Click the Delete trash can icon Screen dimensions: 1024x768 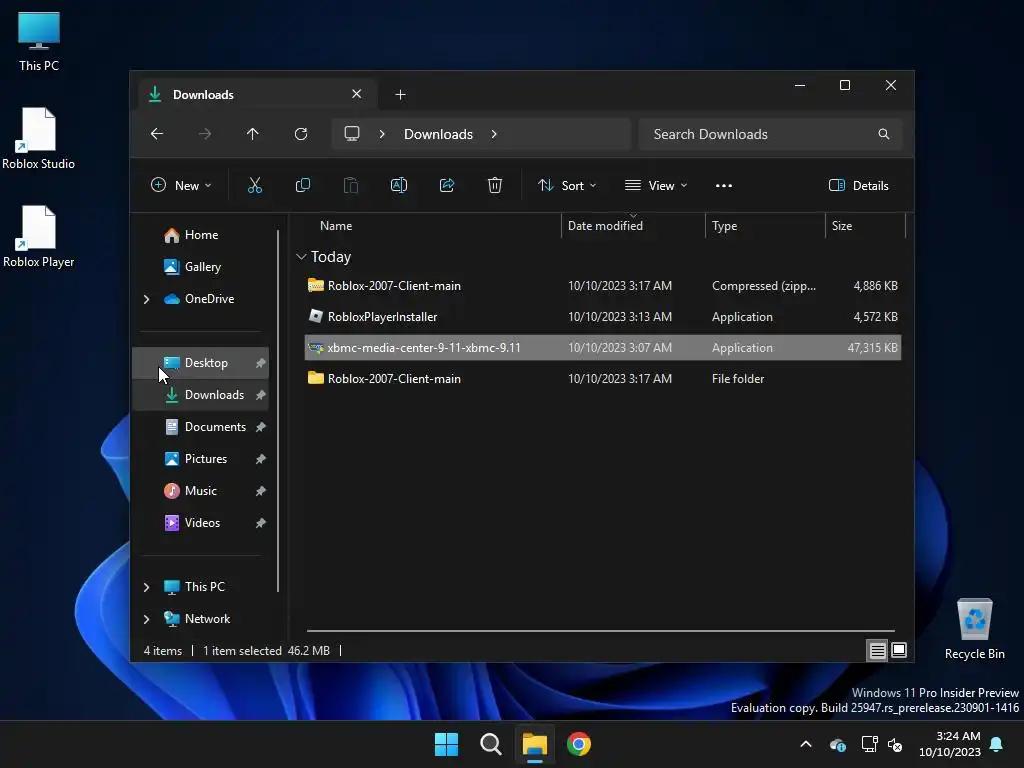pyautogui.click(x=495, y=185)
